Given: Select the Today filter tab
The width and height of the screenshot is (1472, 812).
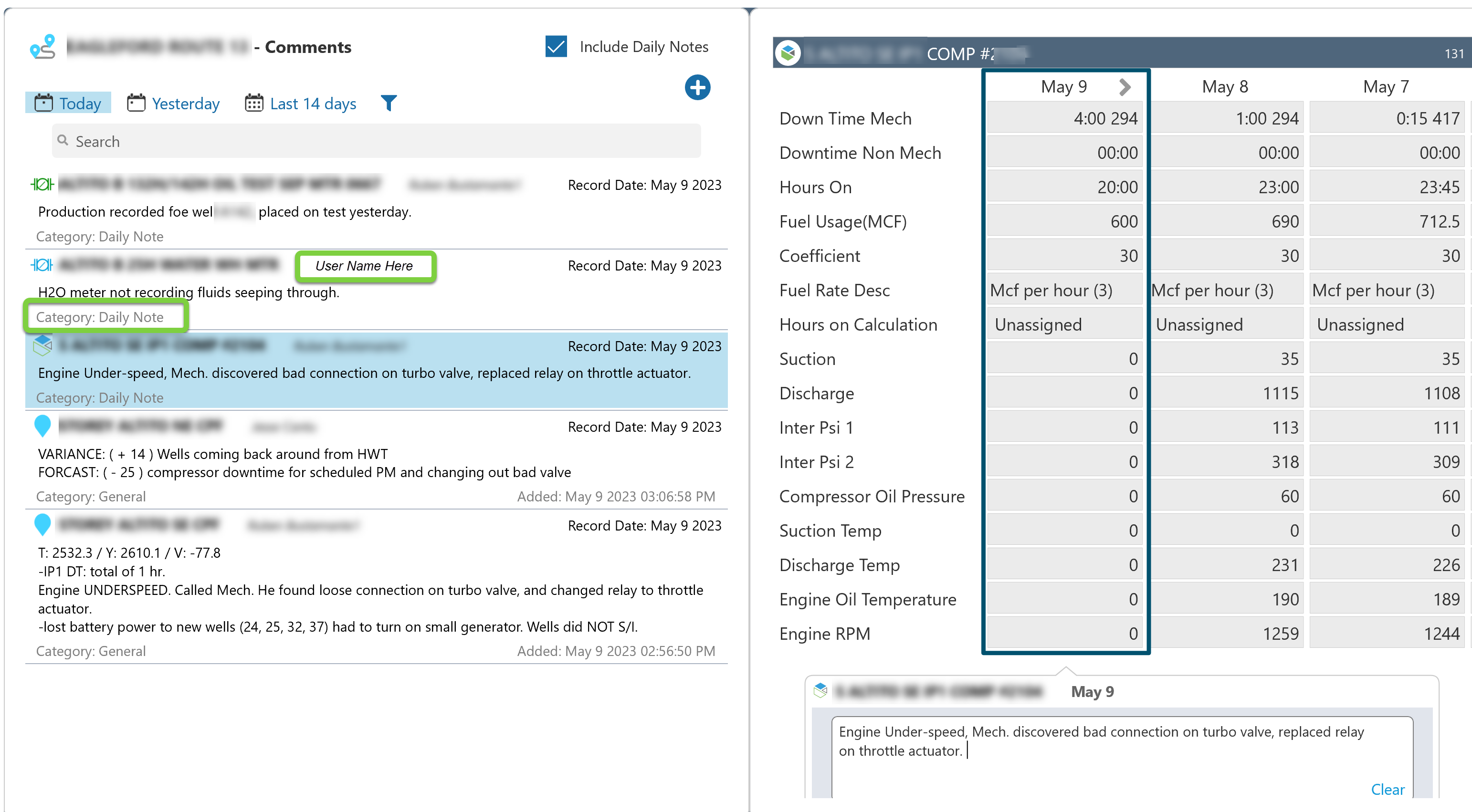Looking at the screenshot, I should [68, 104].
